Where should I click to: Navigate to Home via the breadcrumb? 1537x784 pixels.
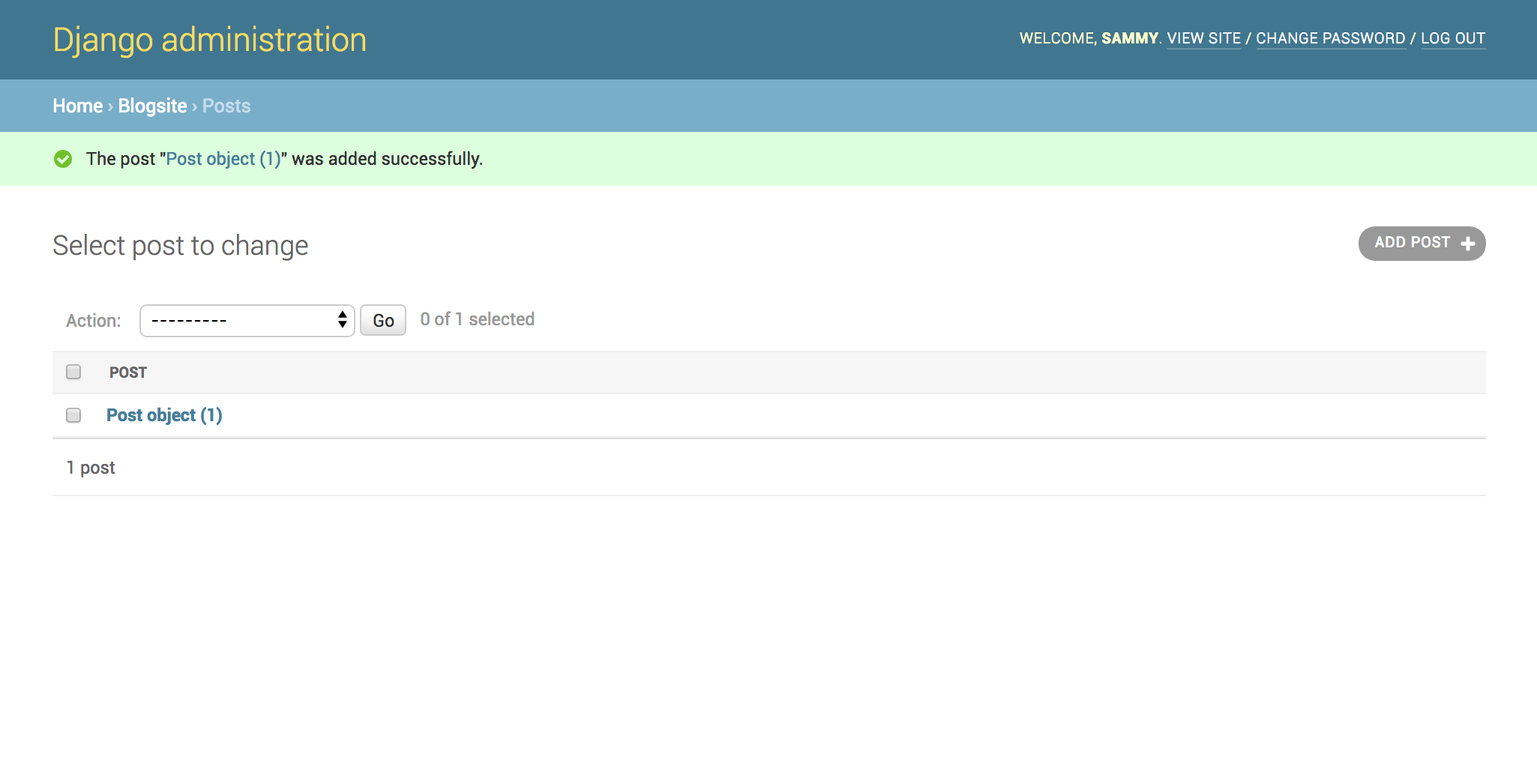(77, 106)
